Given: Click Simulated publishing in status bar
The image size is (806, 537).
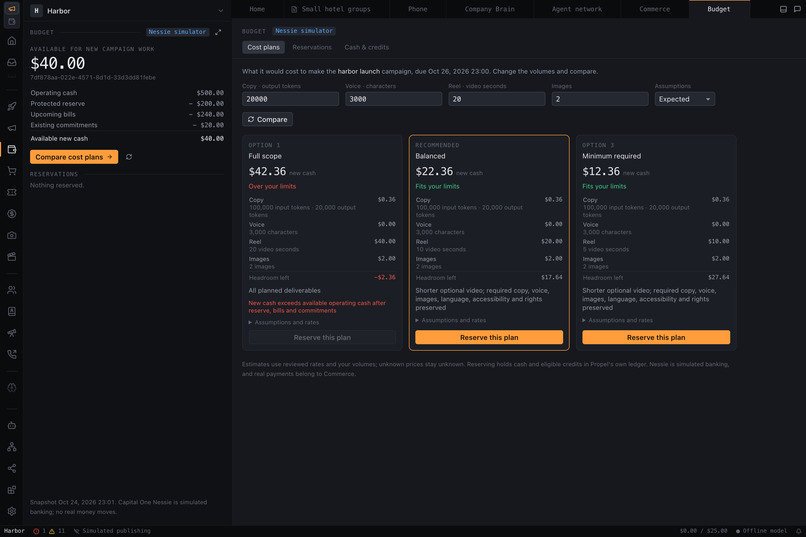Looking at the screenshot, I should 112,531.
